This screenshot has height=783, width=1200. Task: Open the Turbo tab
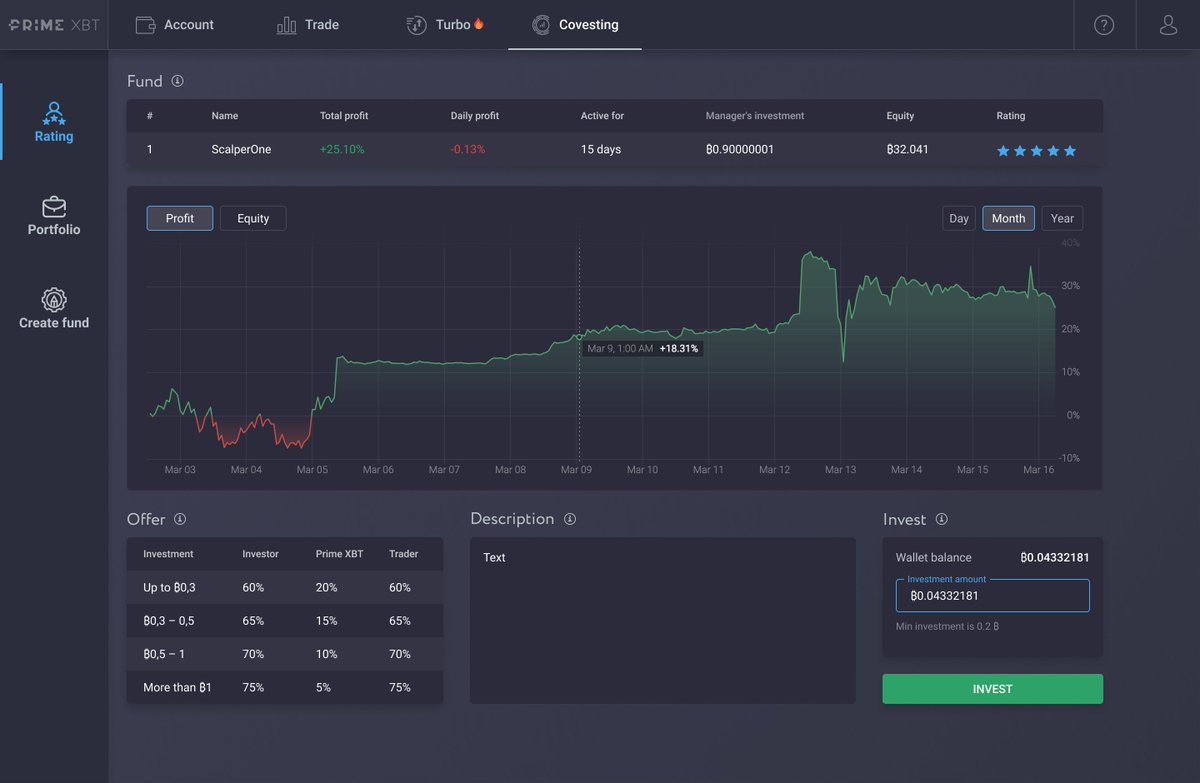(444, 25)
